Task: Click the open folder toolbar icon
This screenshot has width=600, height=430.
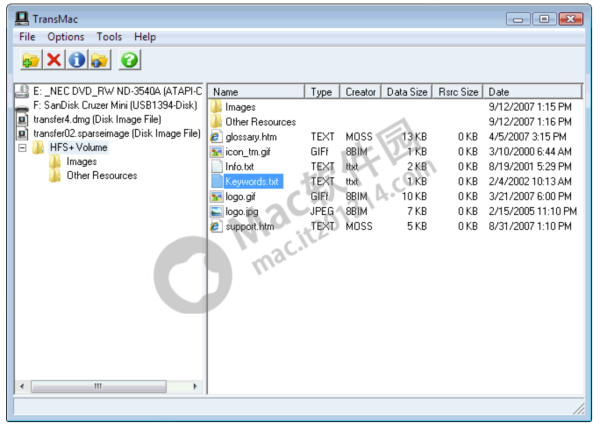Action: click(31, 61)
